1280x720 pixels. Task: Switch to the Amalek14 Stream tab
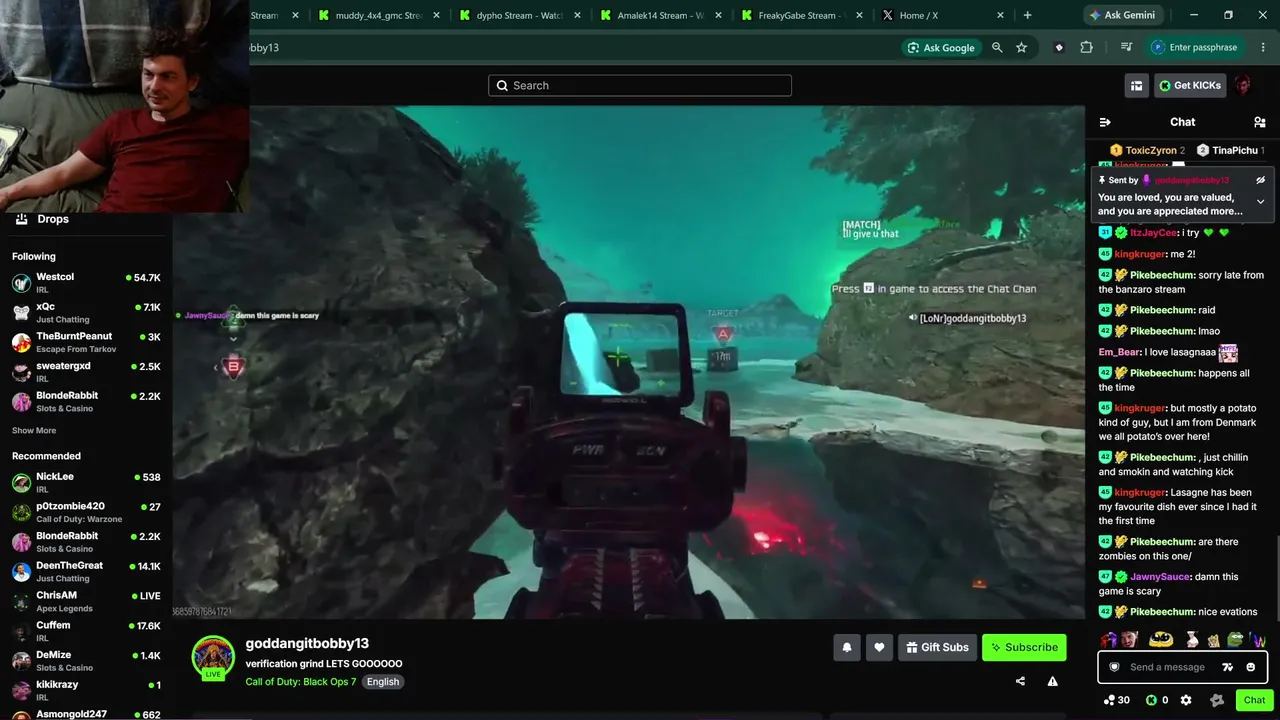661,15
